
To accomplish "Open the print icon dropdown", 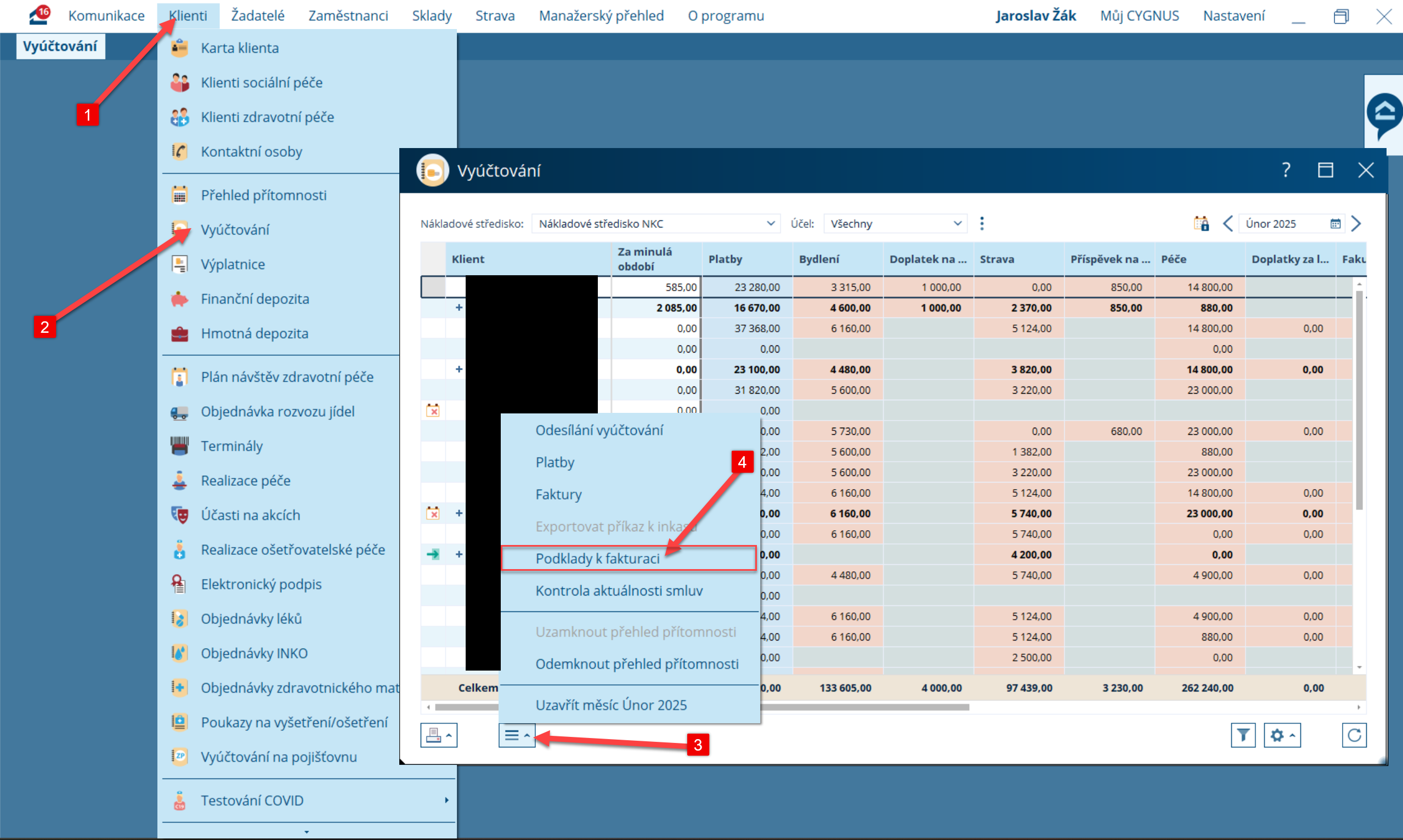I will point(438,735).
